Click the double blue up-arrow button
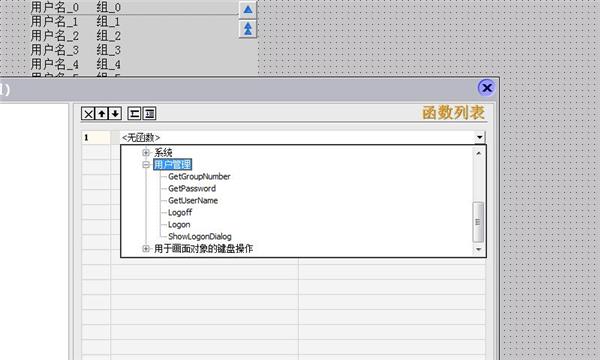This screenshot has width=600, height=360. 248,29
